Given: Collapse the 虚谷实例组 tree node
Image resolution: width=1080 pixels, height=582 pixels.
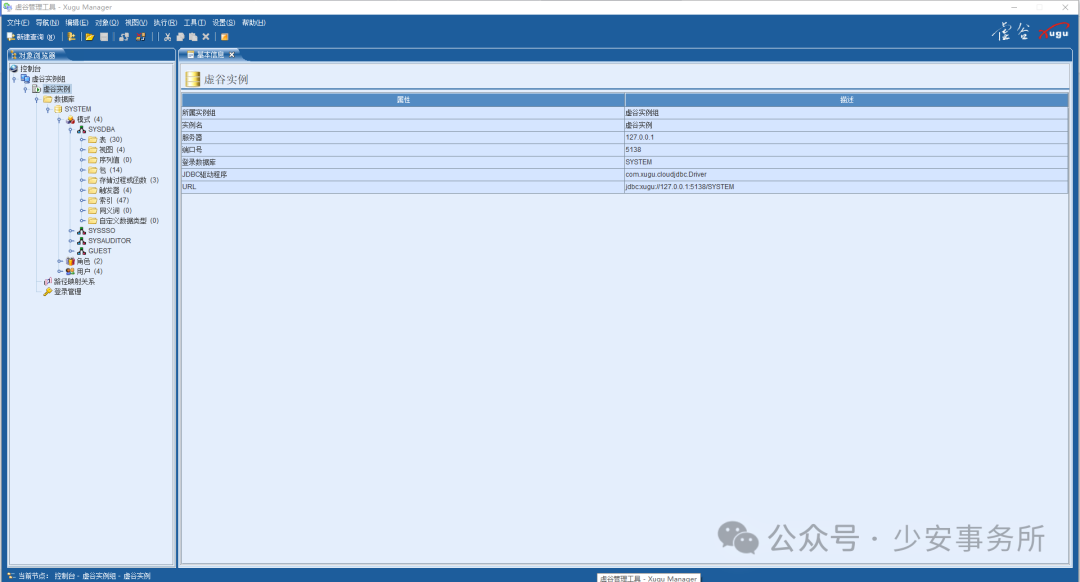Looking at the screenshot, I should click(x=14, y=79).
